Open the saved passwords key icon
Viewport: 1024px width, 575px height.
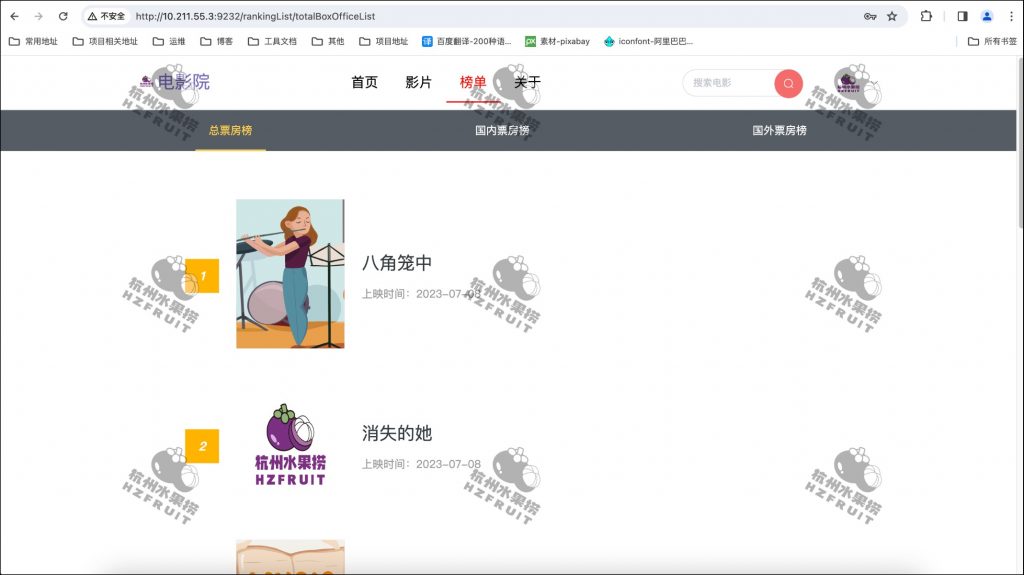(x=870, y=16)
